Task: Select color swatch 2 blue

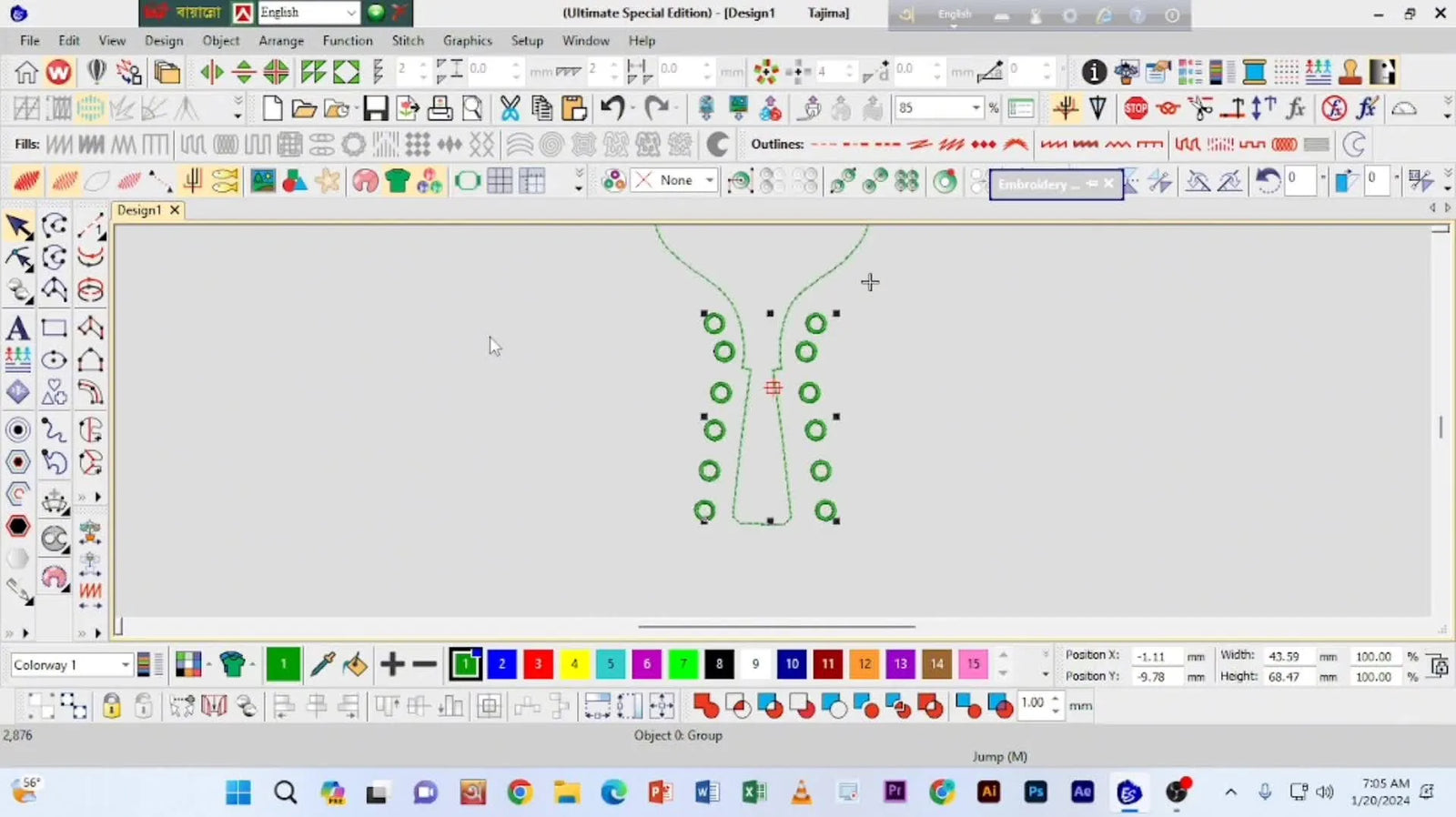Action: [501, 664]
